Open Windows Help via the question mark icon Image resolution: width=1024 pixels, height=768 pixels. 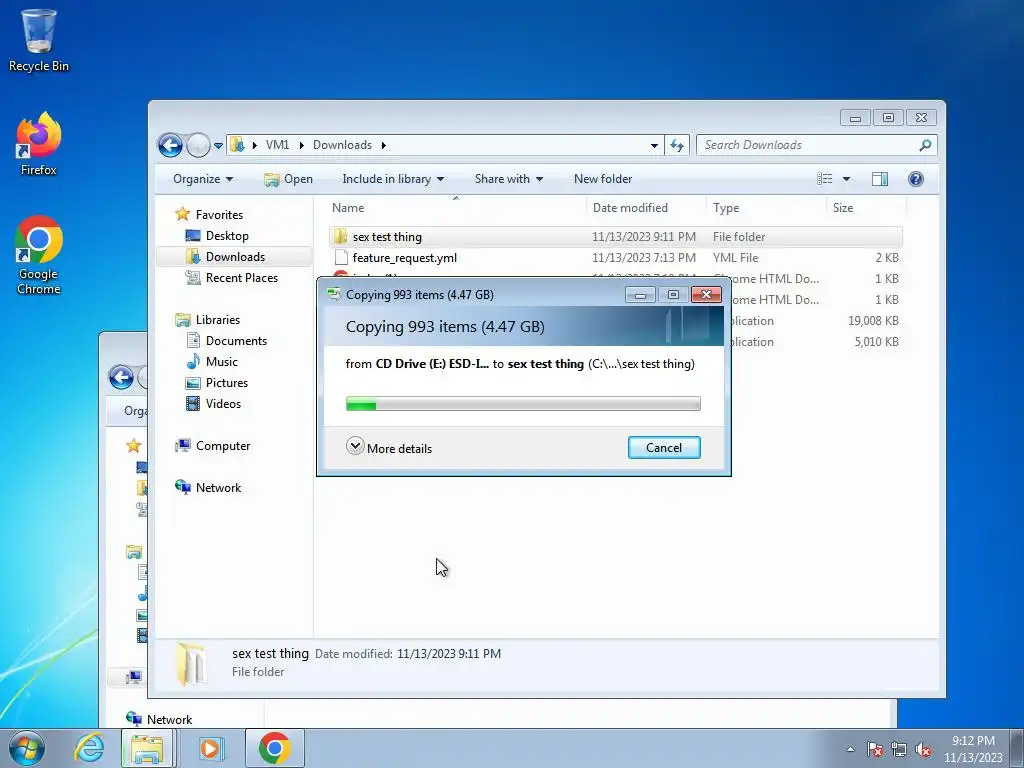(916, 179)
